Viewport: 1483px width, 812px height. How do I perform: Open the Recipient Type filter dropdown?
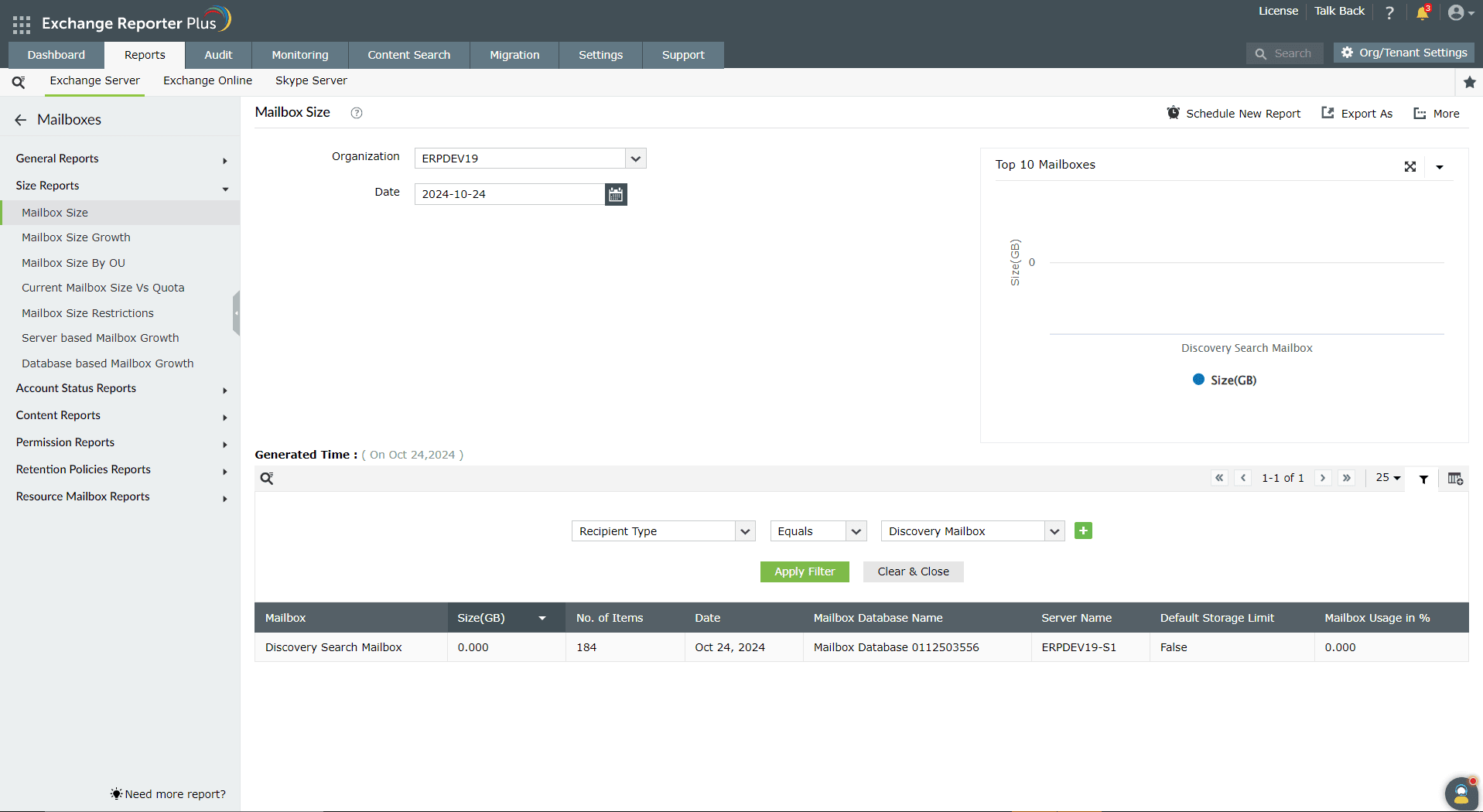(663, 531)
